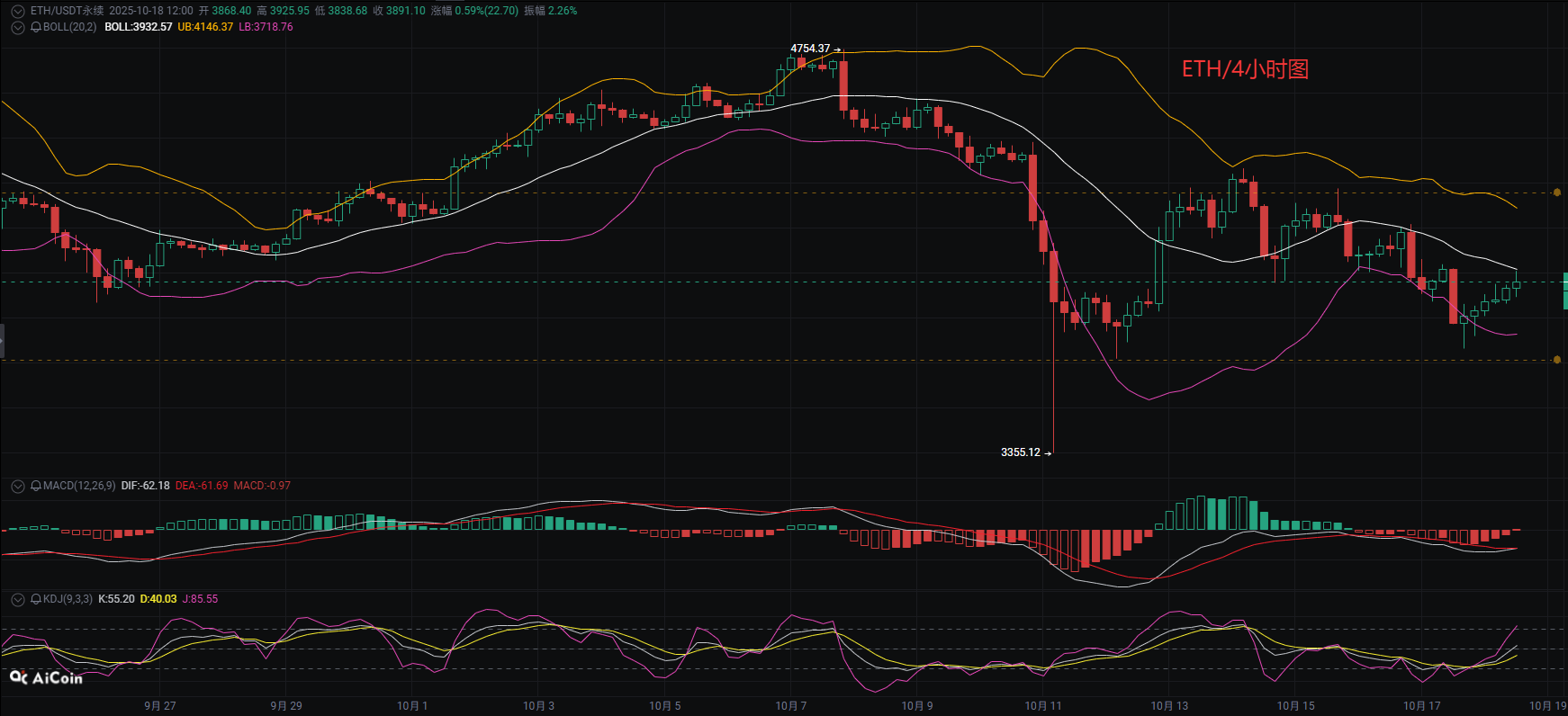Click the BOLL:3932.57 middle band value
The image size is (1568, 716).
coord(139,27)
